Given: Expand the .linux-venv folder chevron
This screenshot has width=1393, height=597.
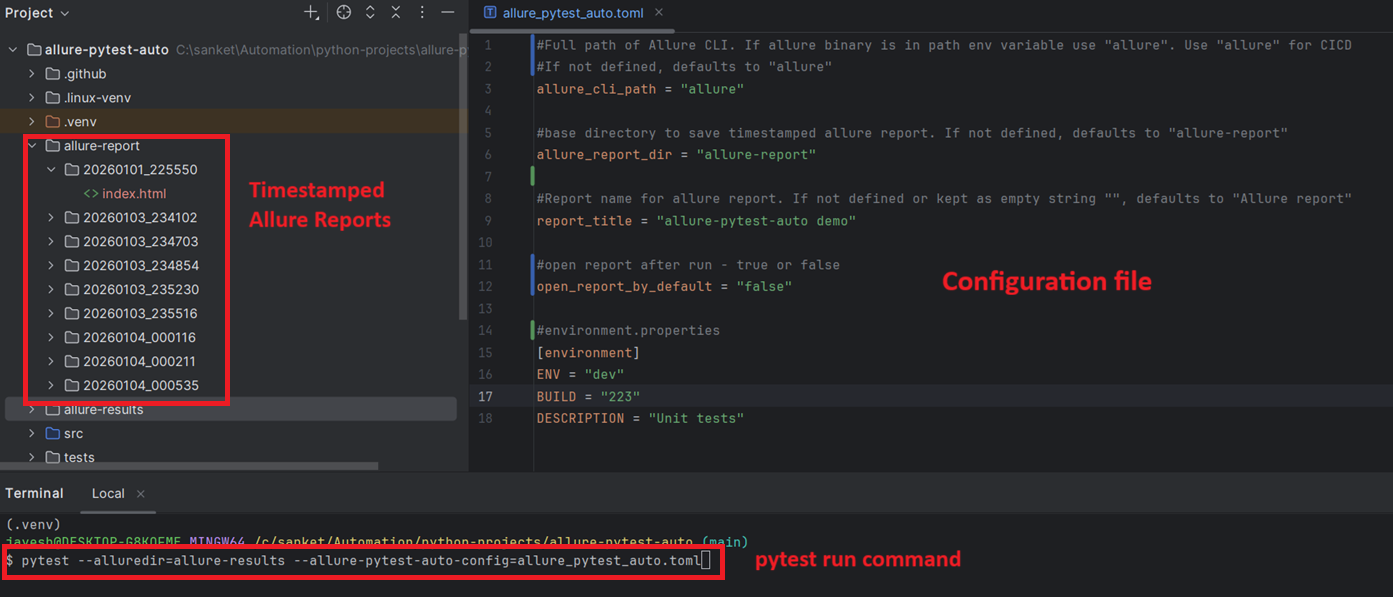Looking at the screenshot, I should pos(32,98).
